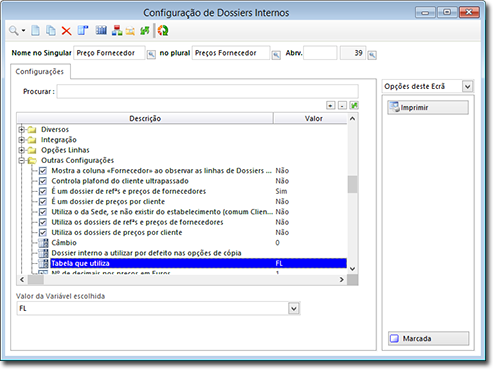Toggle checkbox for É um dossier de preços por cliente
Screen dimensions: 496x373
click(43, 202)
